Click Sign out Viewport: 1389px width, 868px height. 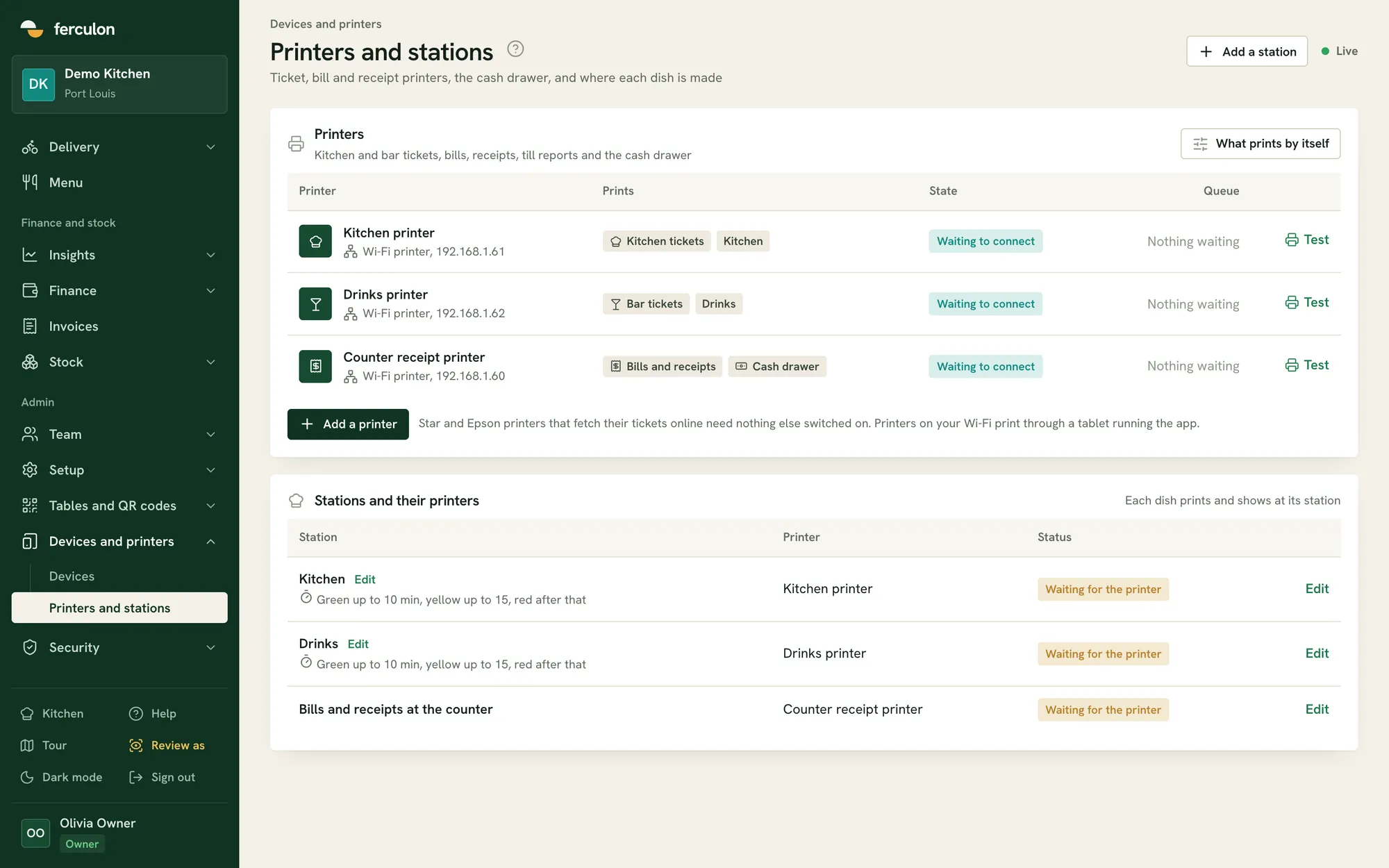pyautogui.click(x=163, y=777)
